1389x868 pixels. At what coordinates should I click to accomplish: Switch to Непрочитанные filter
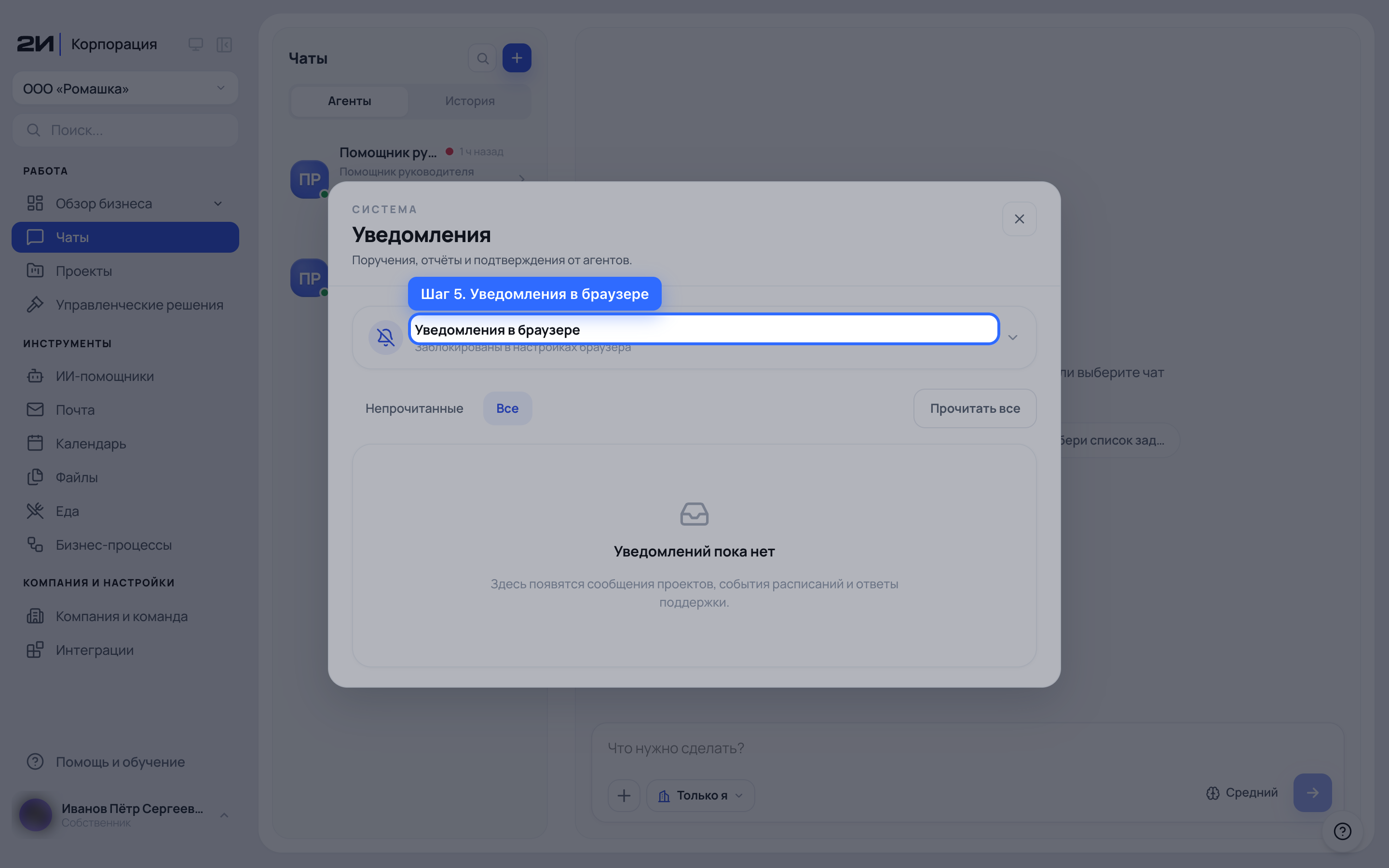[414, 408]
